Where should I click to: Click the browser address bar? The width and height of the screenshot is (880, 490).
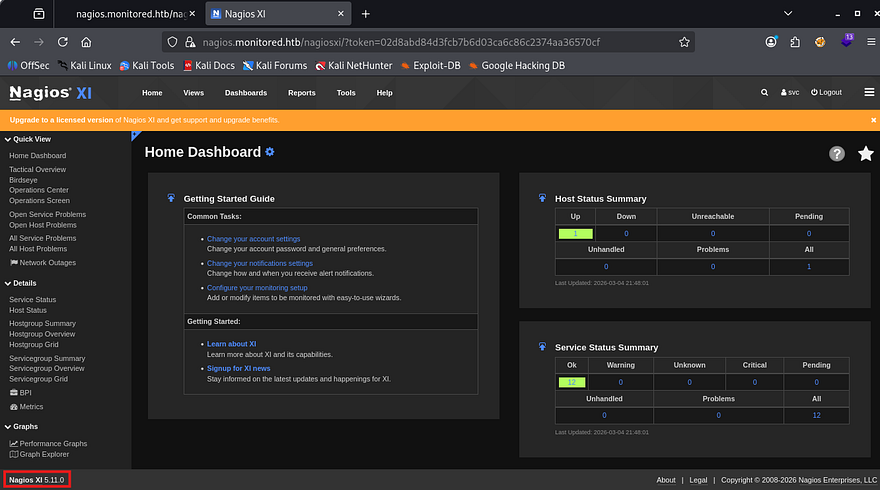point(420,43)
